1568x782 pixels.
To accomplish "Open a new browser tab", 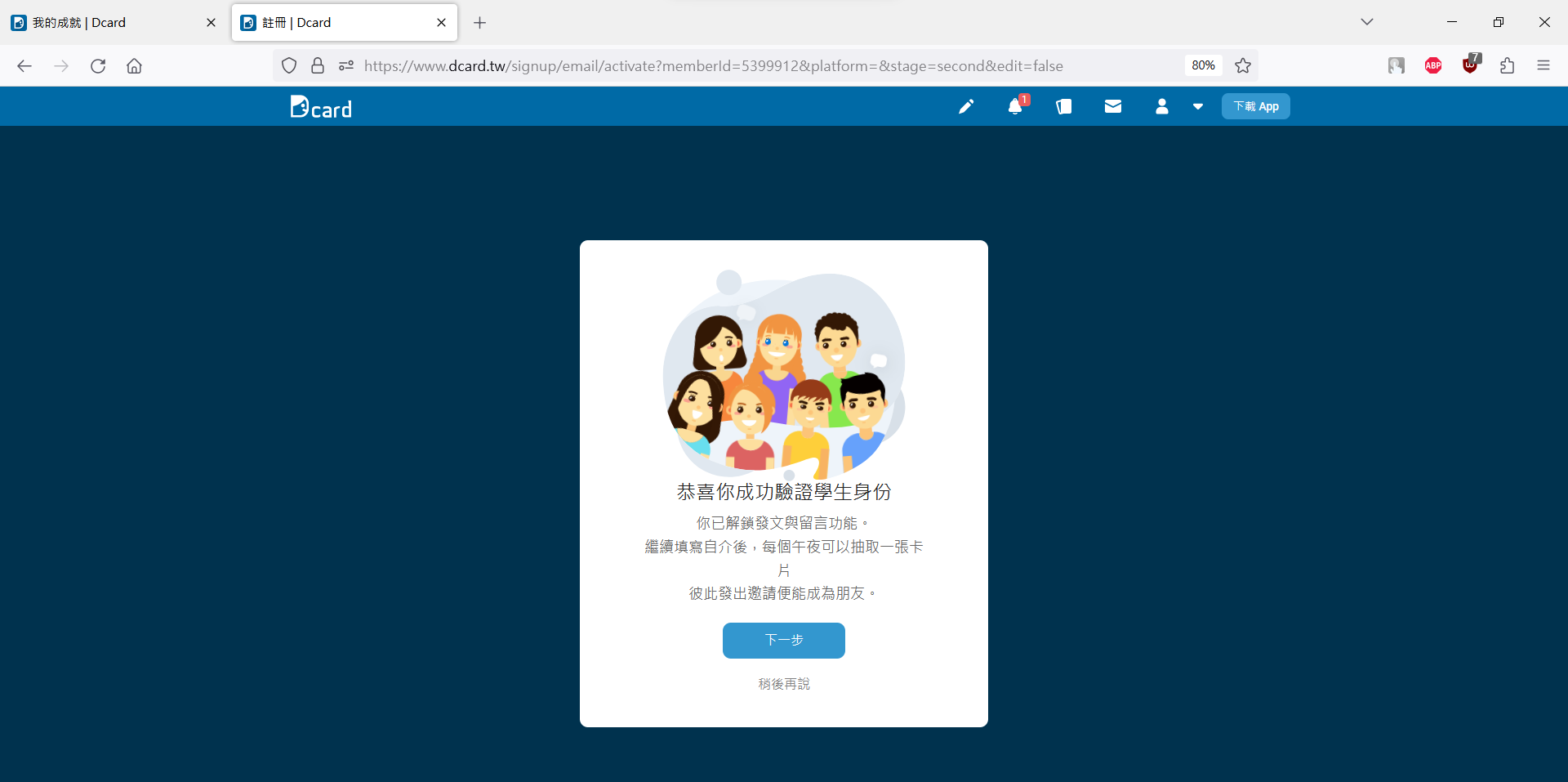I will point(480,23).
